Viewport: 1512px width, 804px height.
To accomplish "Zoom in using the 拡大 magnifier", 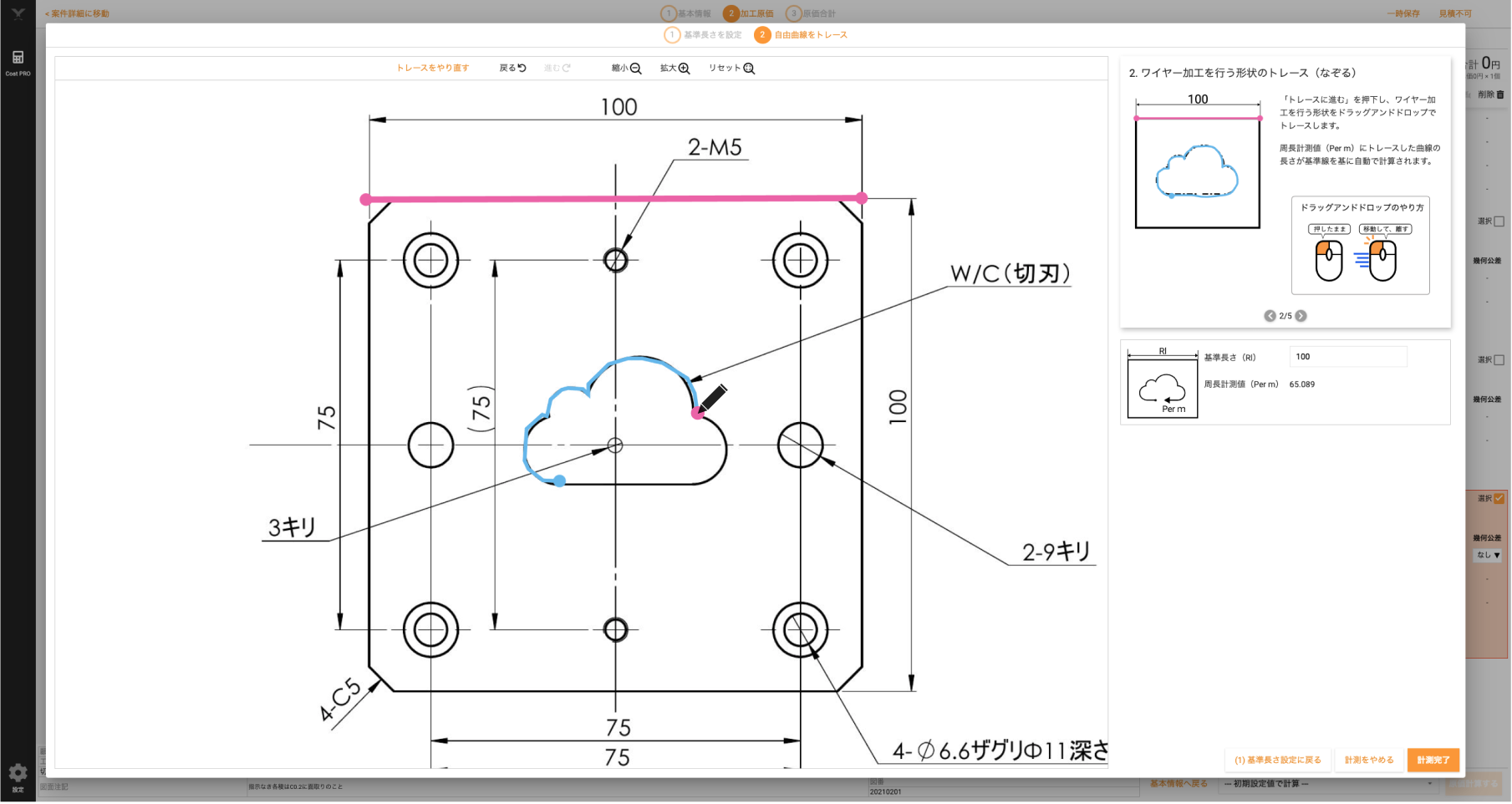I will coord(684,69).
